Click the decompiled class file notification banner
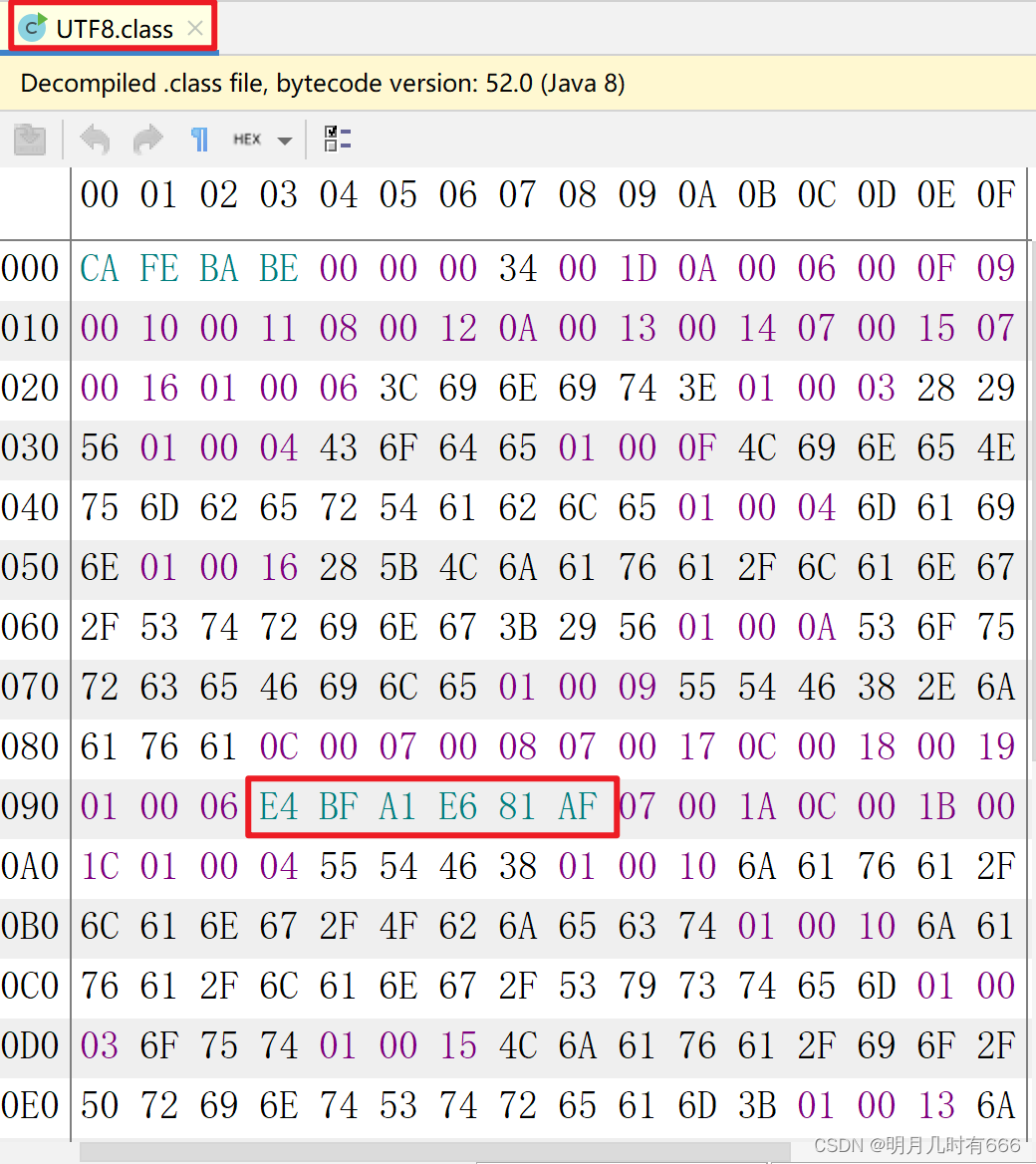The image size is (1036, 1164). click(518, 83)
